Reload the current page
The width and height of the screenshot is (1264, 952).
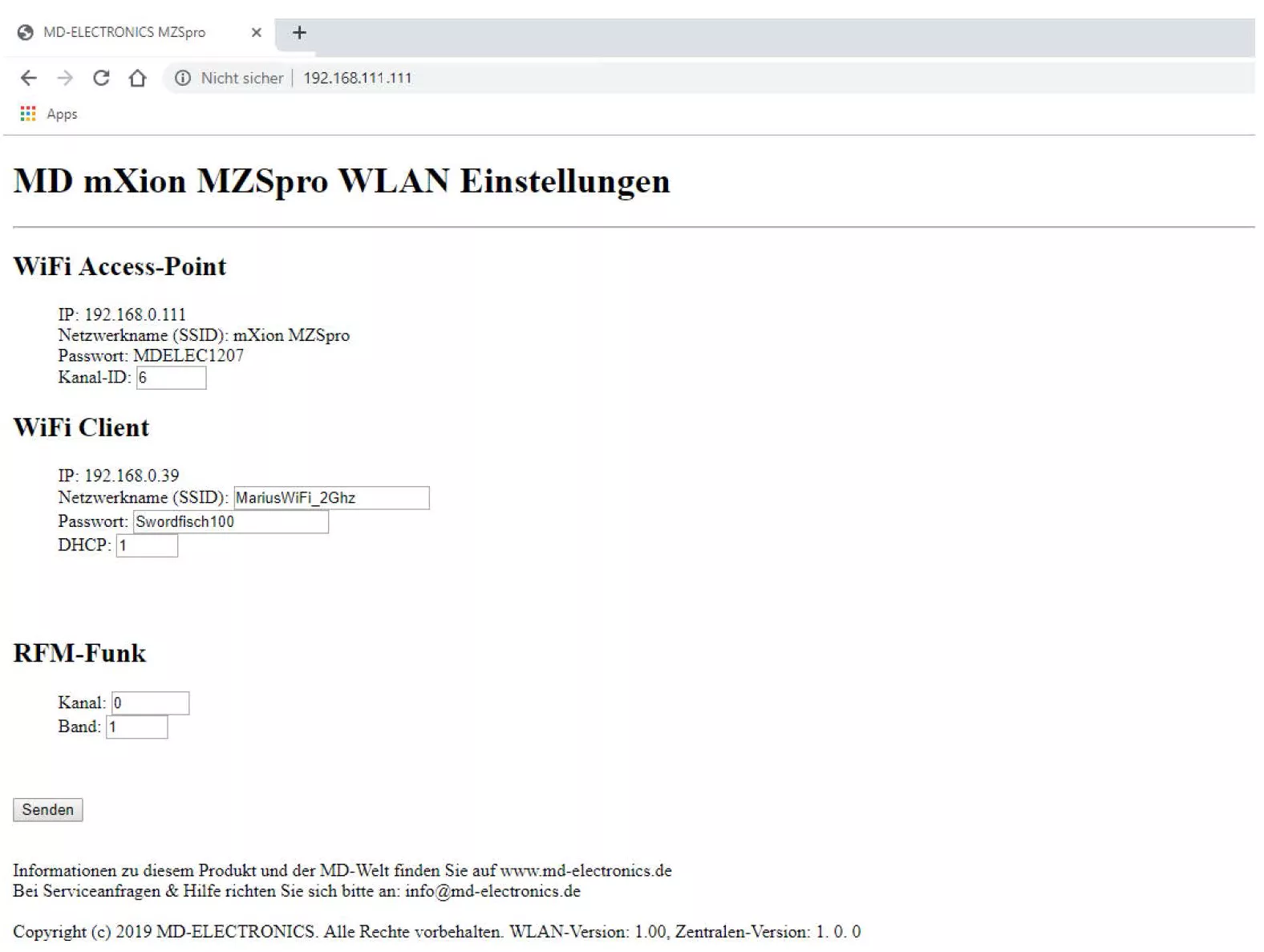[101, 78]
